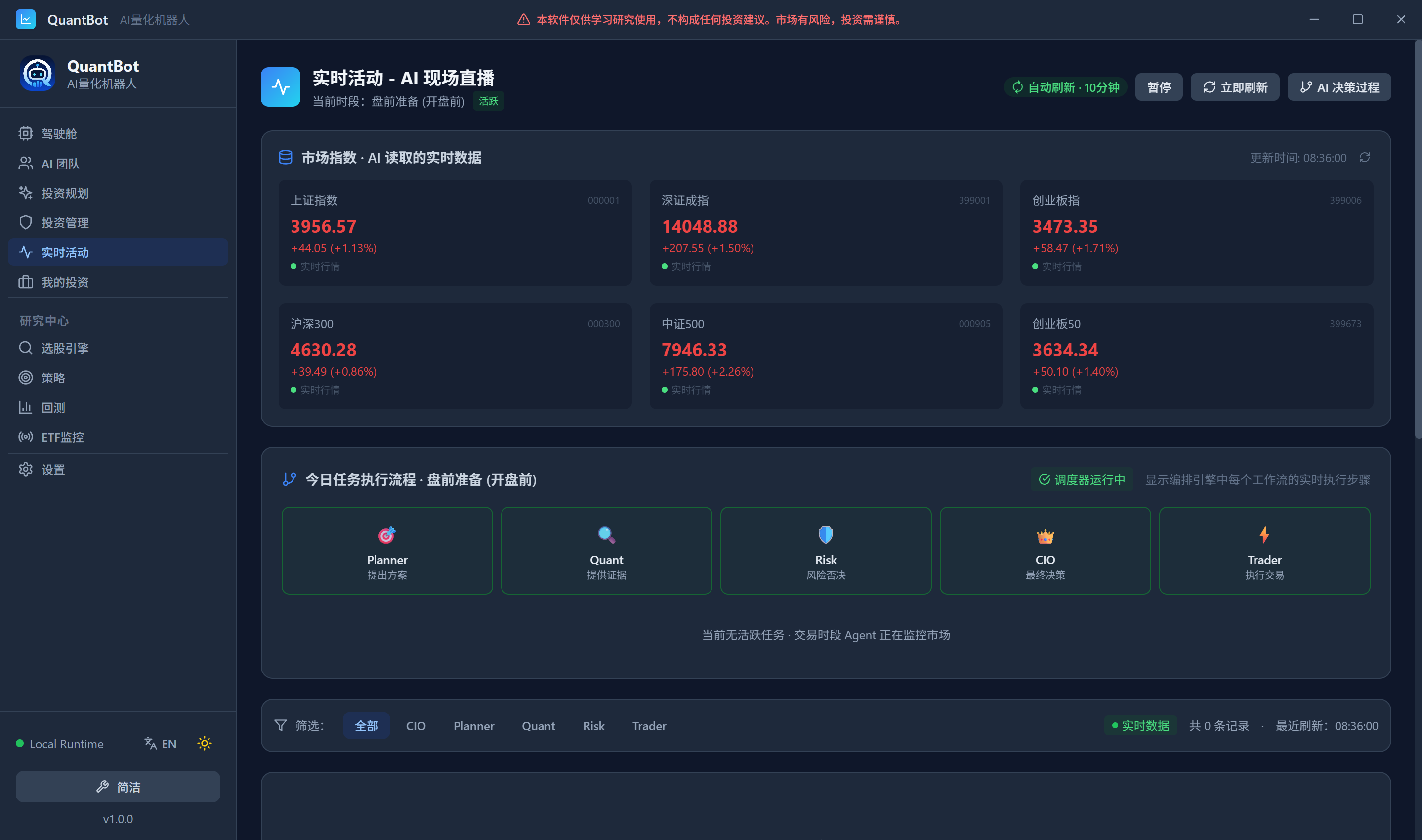Click the filter funnel icon

pos(281,725)
